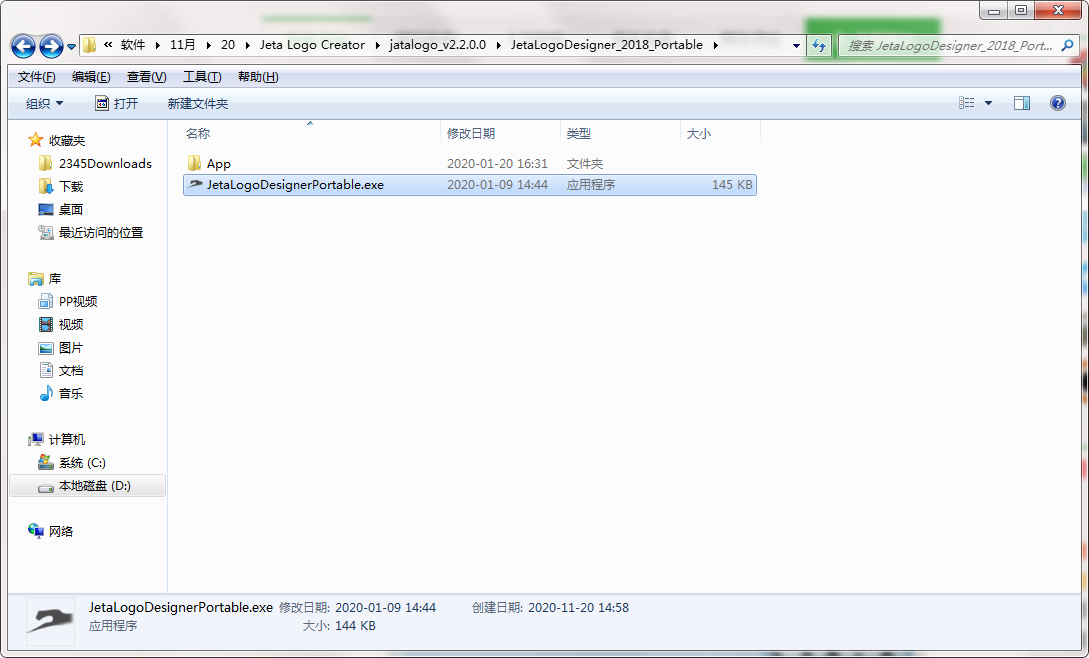The image size is (1089, 658).
Task: Sort by 修改日期 column header
Action: 500,133
